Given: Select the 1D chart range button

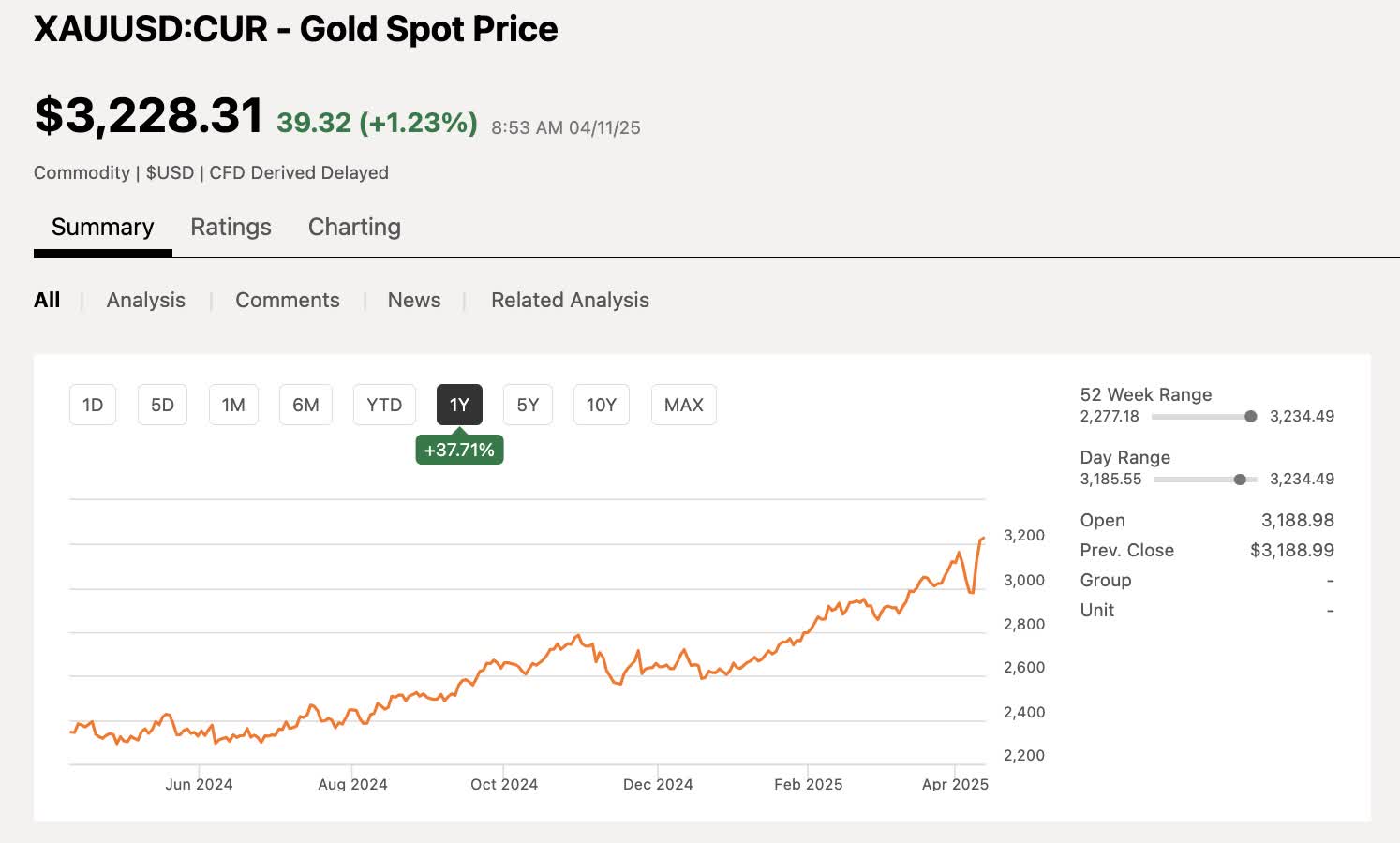Looking at the screenshot, I should 93,405.
